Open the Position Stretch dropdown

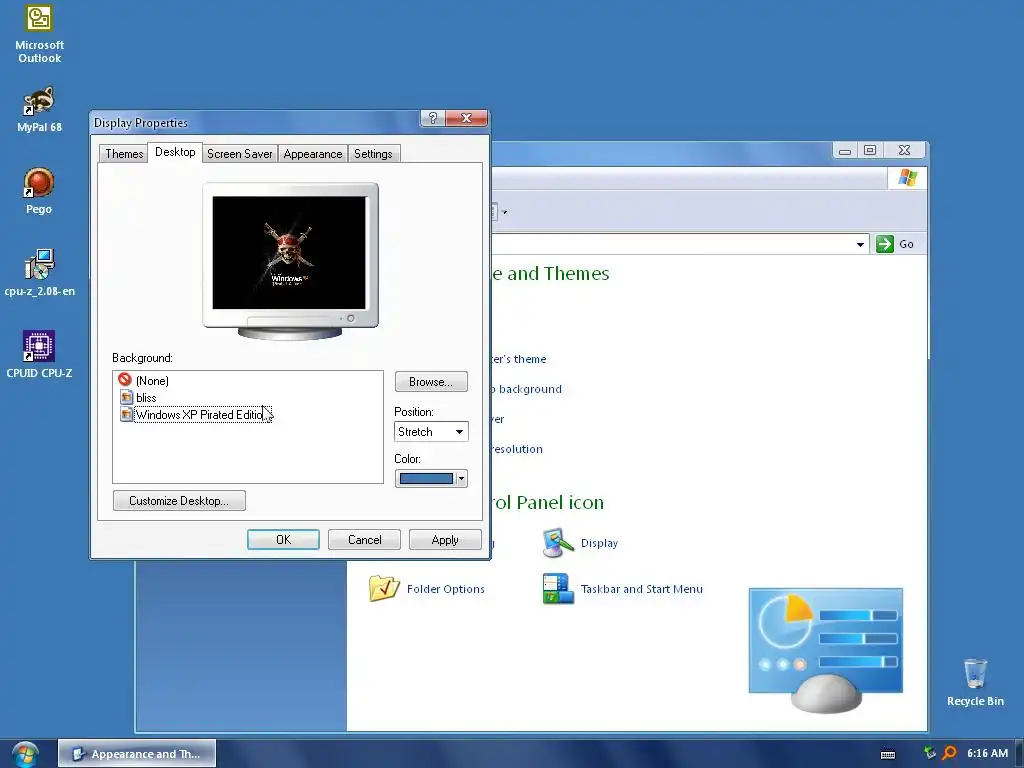click(431, 432)
